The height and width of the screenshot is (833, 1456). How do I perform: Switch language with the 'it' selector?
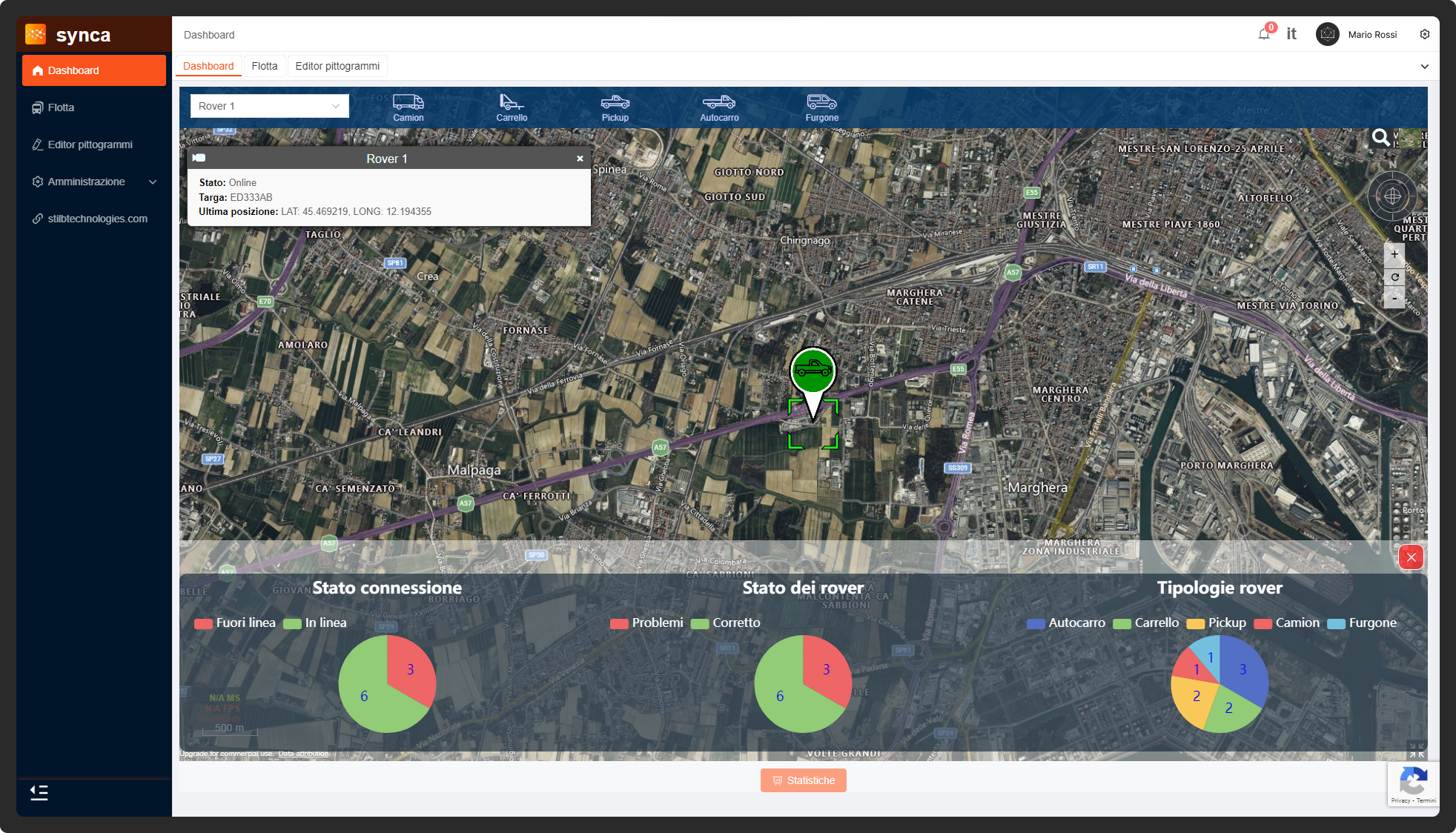[x=1291, y=34]
